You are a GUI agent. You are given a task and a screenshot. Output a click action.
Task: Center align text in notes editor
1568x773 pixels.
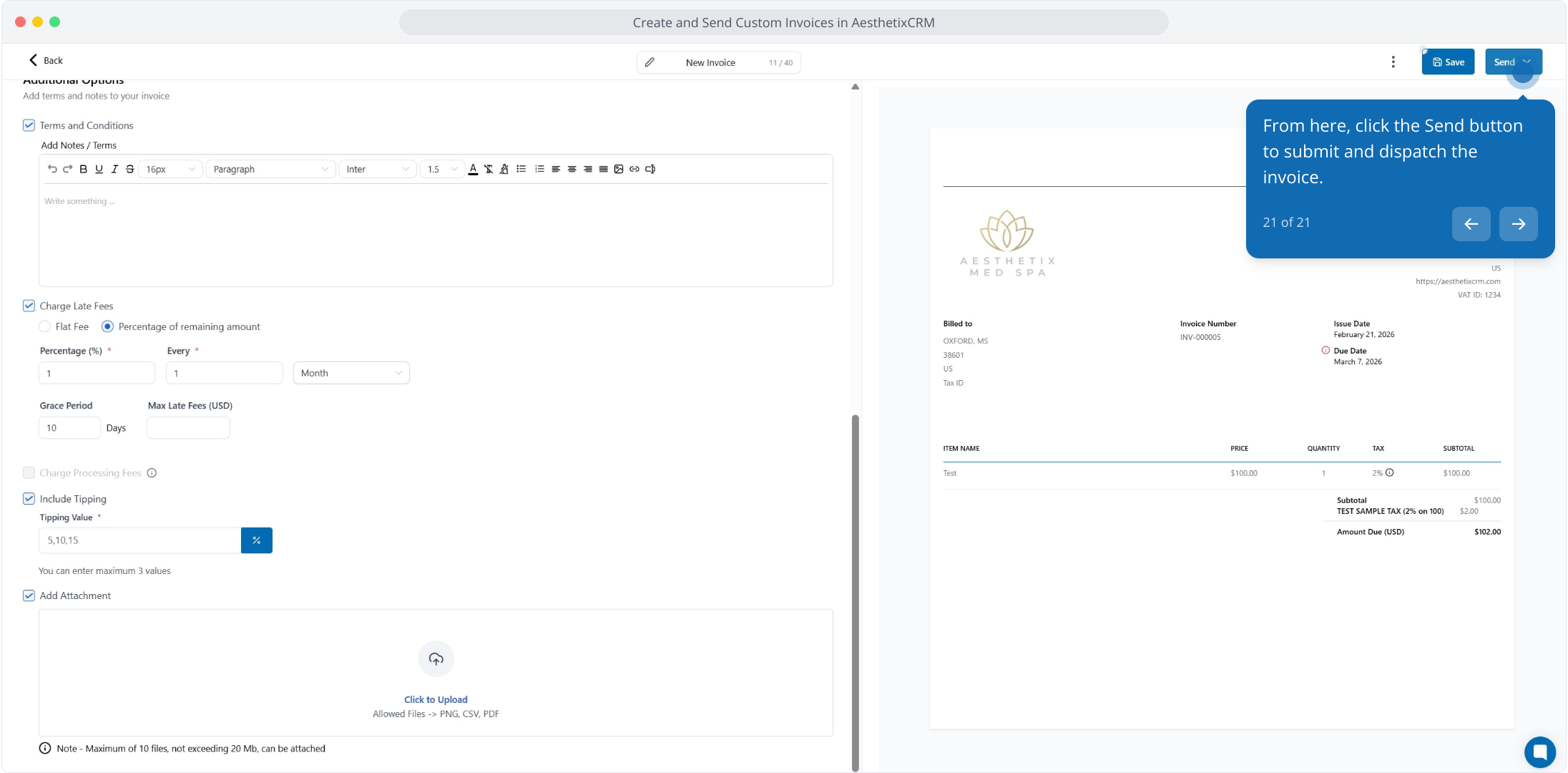pos(572,169)
